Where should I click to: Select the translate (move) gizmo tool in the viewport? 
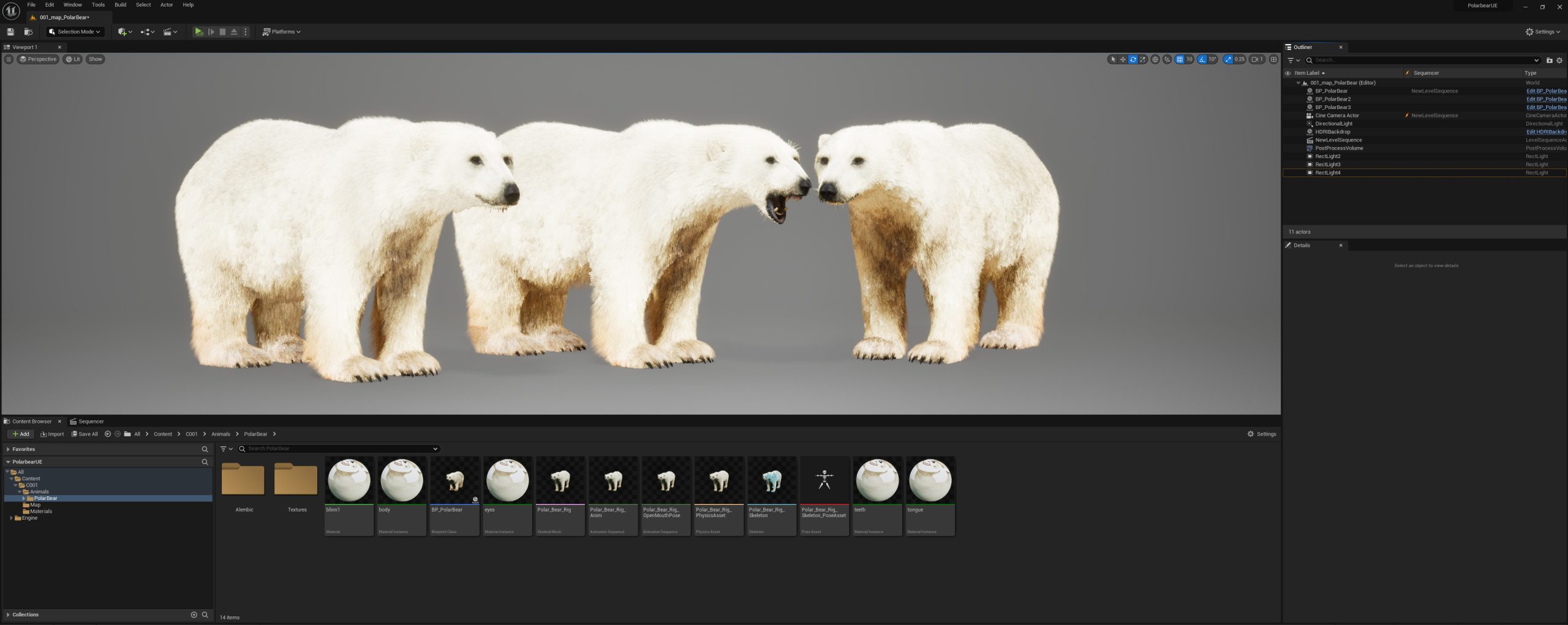point(1123,59)
